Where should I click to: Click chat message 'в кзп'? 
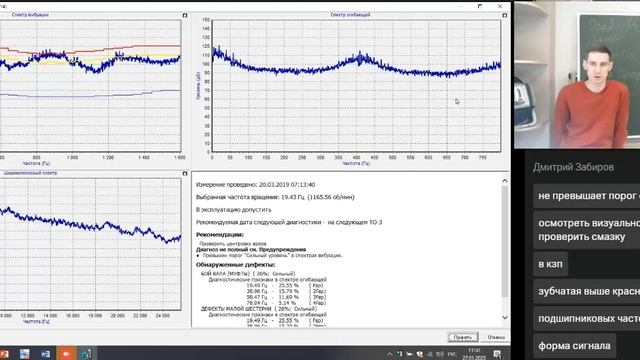click(550, 264)
